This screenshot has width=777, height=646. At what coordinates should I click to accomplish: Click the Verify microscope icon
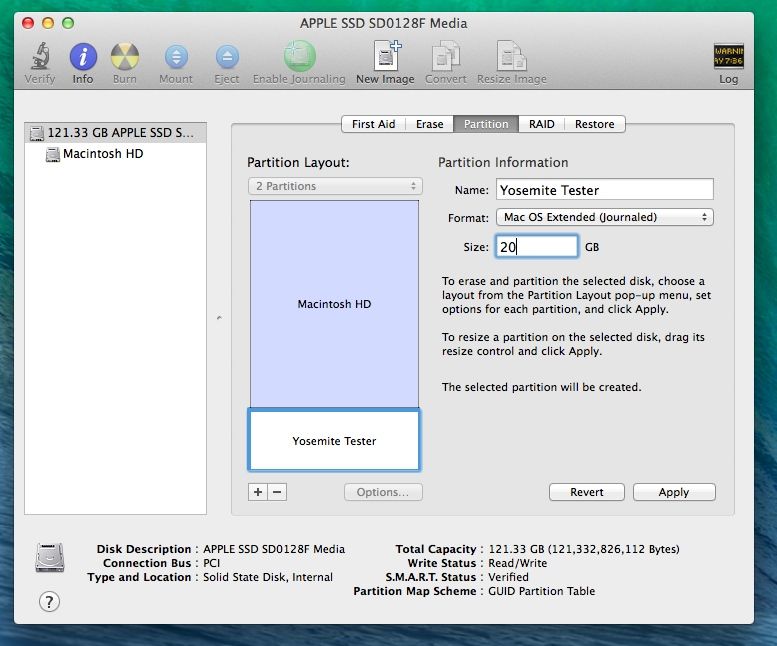(40, 57)
